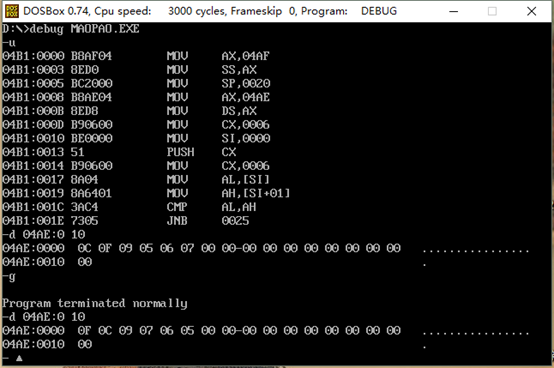Click the '-g' go command
The height and width of the screenshot is (368, 554).
9,277
